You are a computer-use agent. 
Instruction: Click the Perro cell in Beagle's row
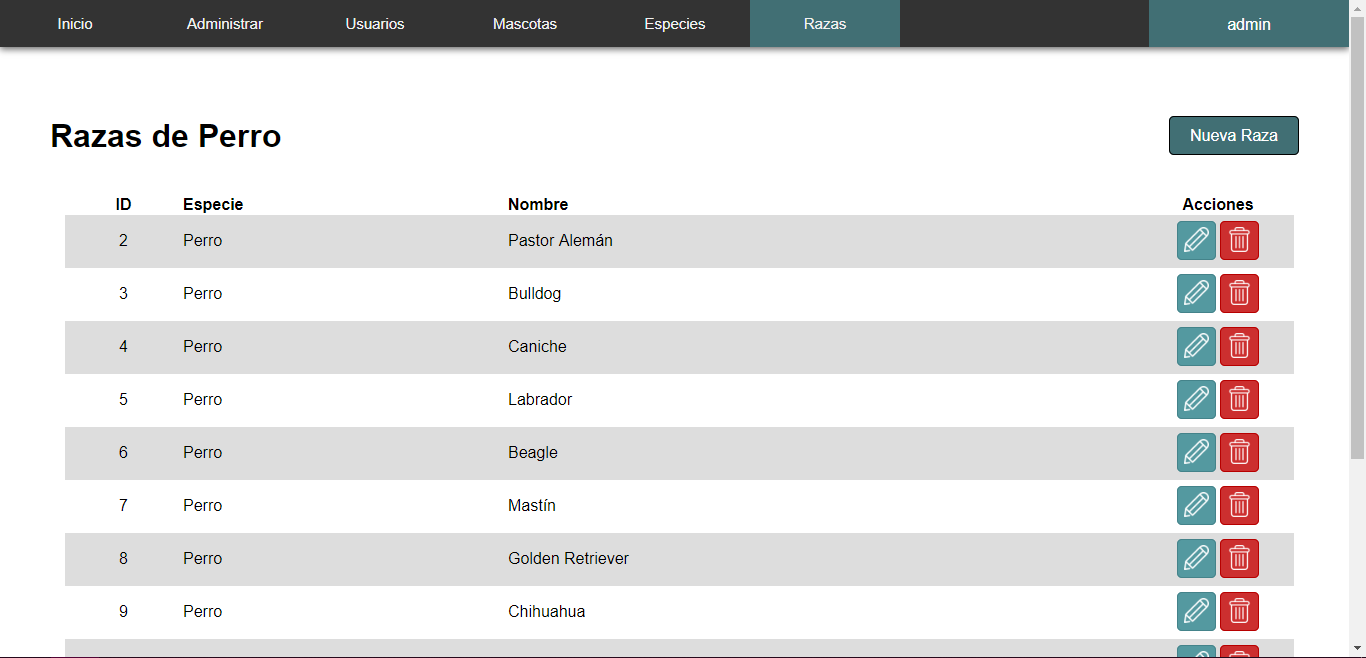point(202,452)
